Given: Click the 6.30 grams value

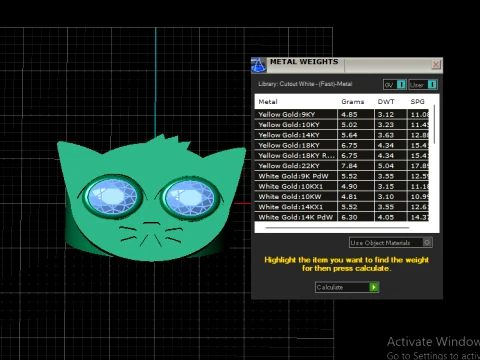Looking at the screenshot, I should click(349, 217).
